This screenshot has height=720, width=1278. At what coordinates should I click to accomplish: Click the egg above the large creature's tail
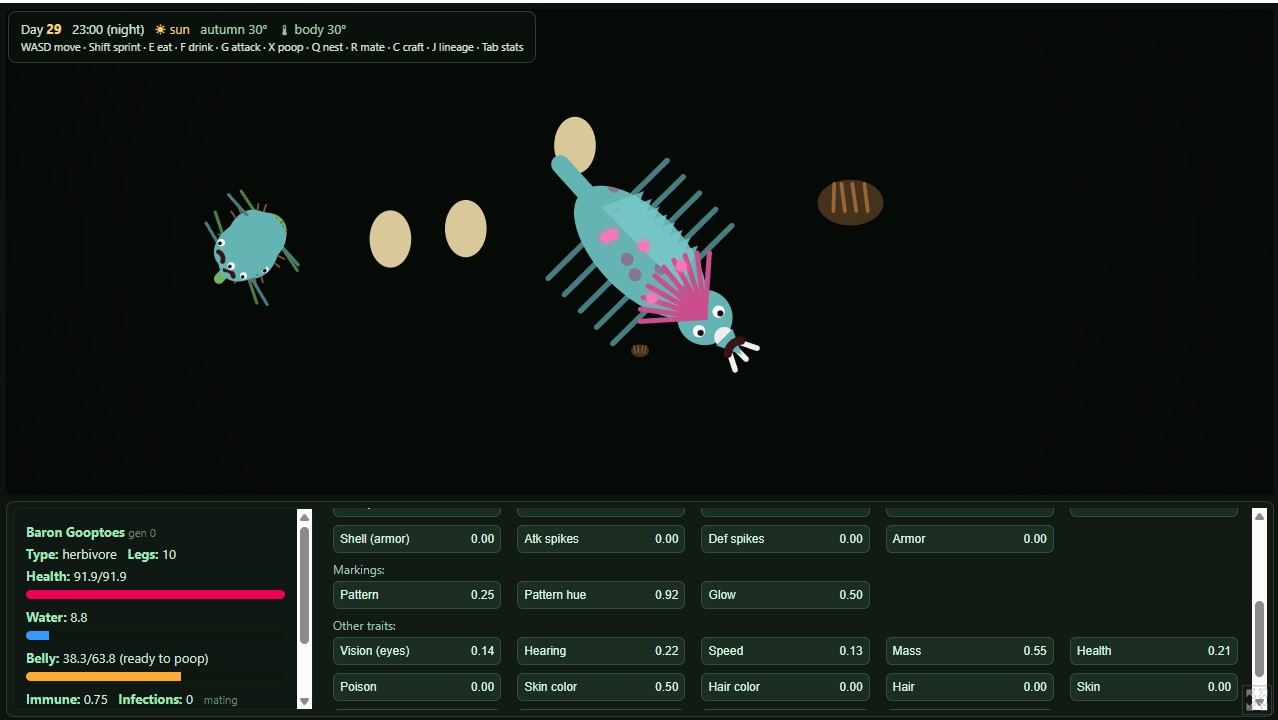click(x=575, y=145)
